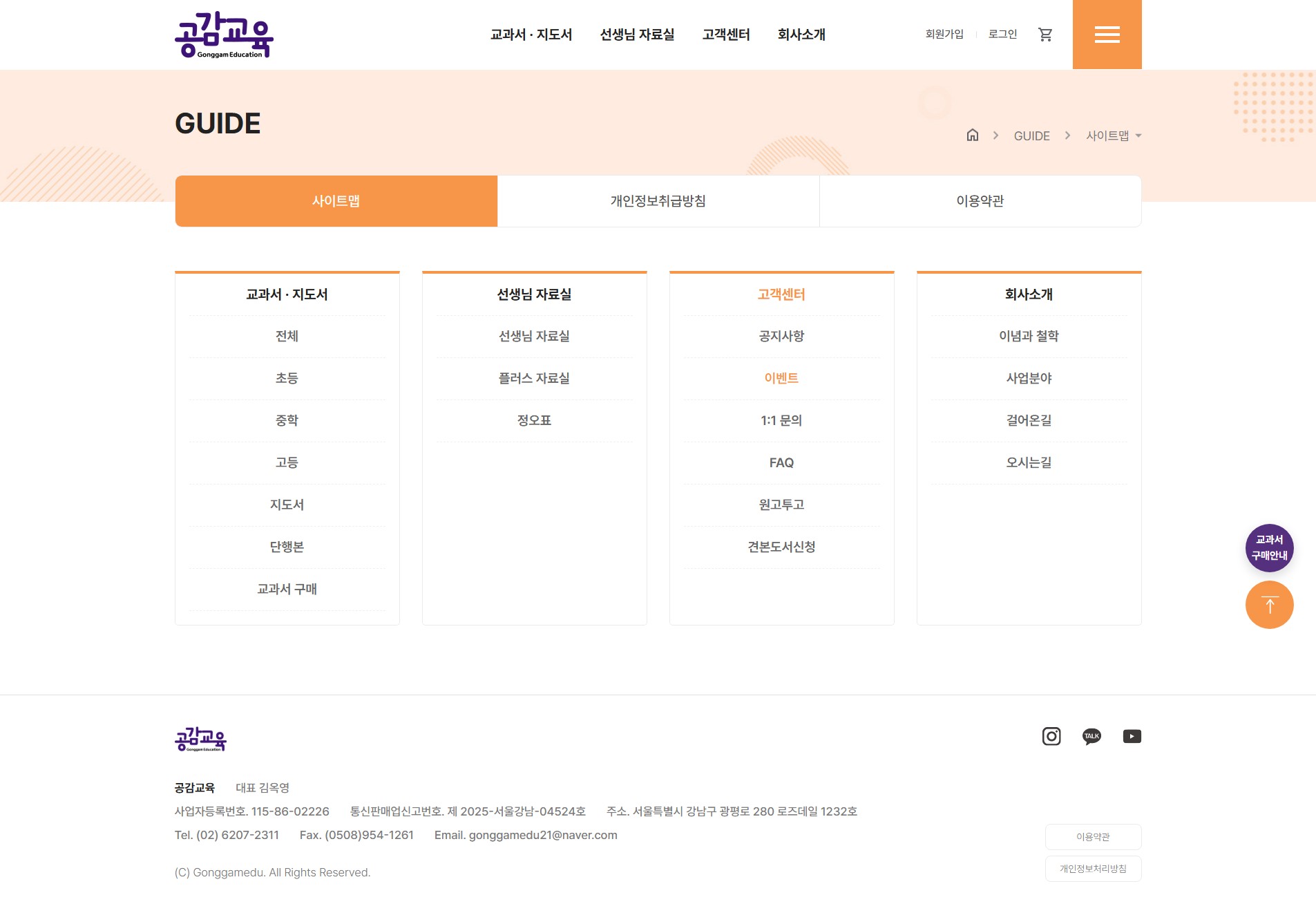Open the YouTube icon in footer
The image size is (1316, 913).
click(x=1132, y=736)
